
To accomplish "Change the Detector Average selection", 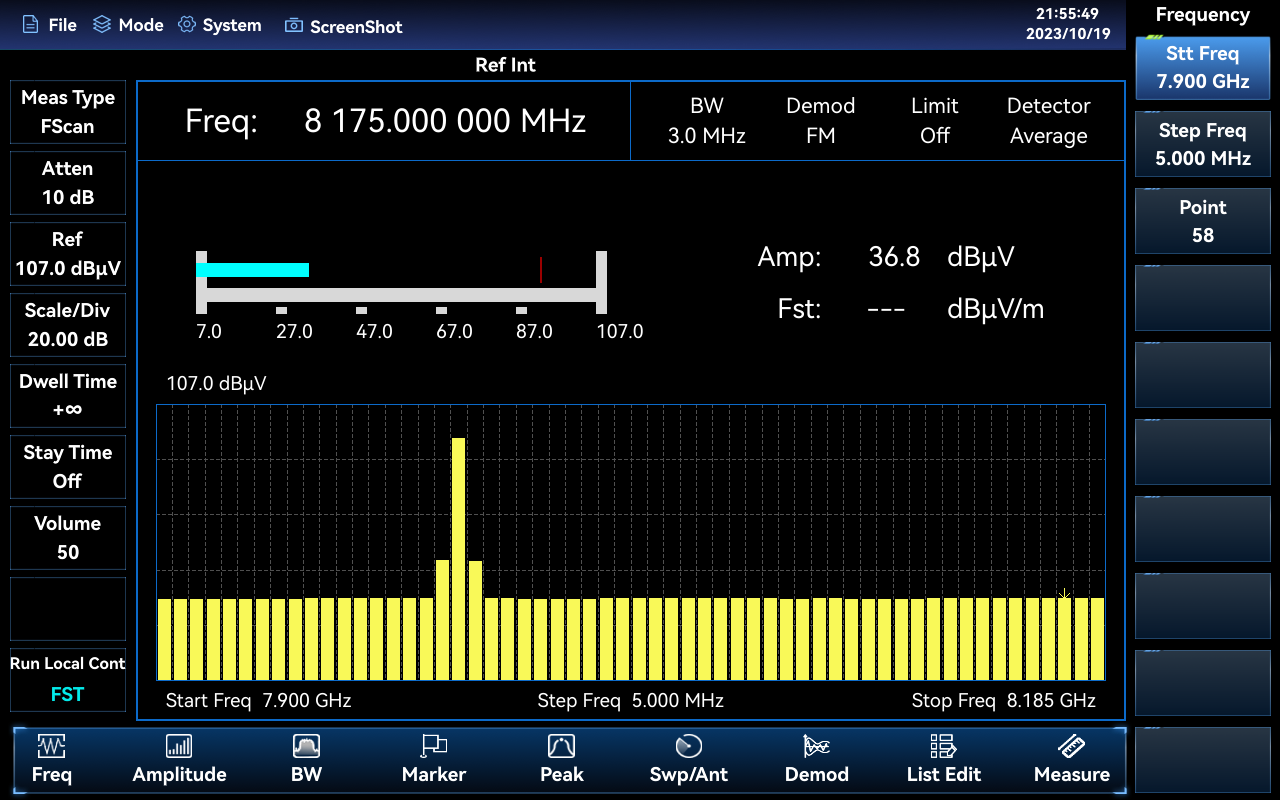I will click(1048, 121).
